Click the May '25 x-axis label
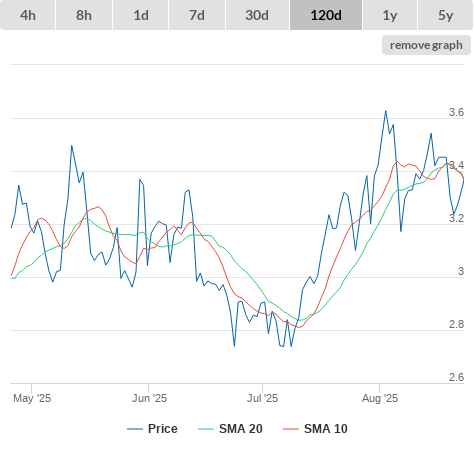Image resolution: width=474 pixels, height=455 pixels. click(x=32, y=398)
